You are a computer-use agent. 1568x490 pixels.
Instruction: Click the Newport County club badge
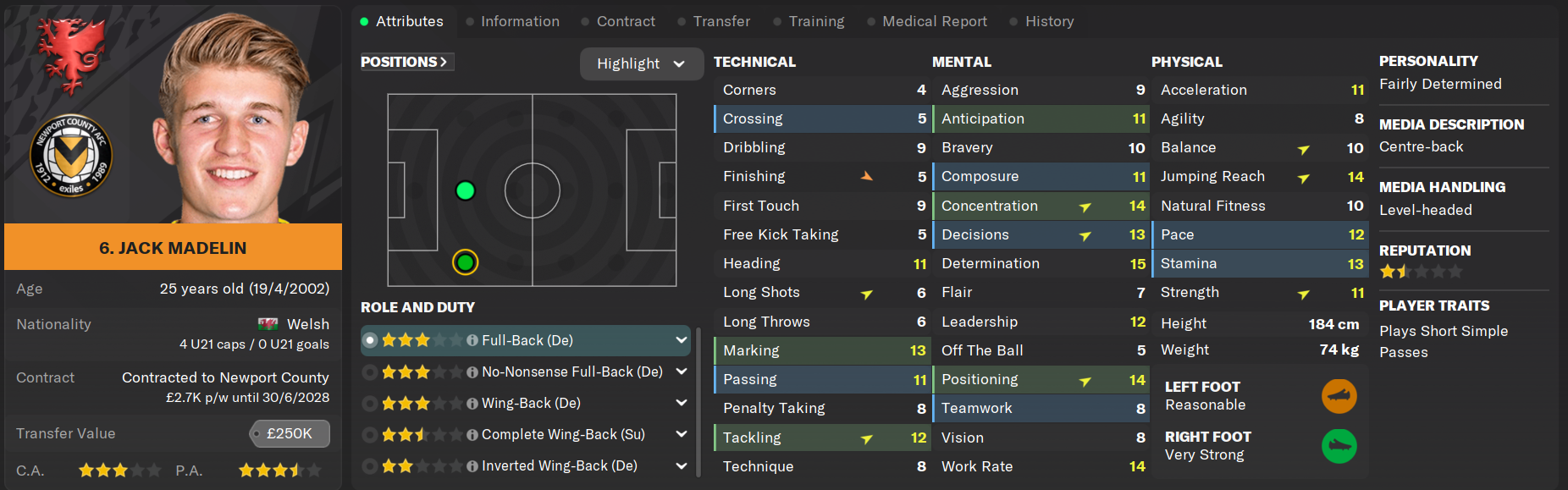[71, 156]
